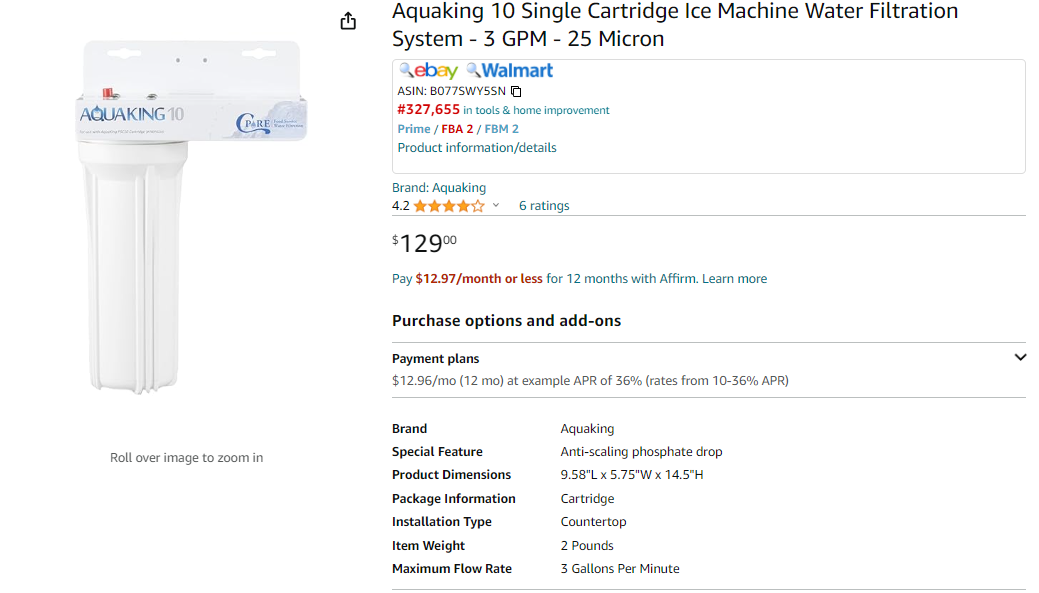Open Product information/details link
1039x593 pixels.
pos(476,148)
